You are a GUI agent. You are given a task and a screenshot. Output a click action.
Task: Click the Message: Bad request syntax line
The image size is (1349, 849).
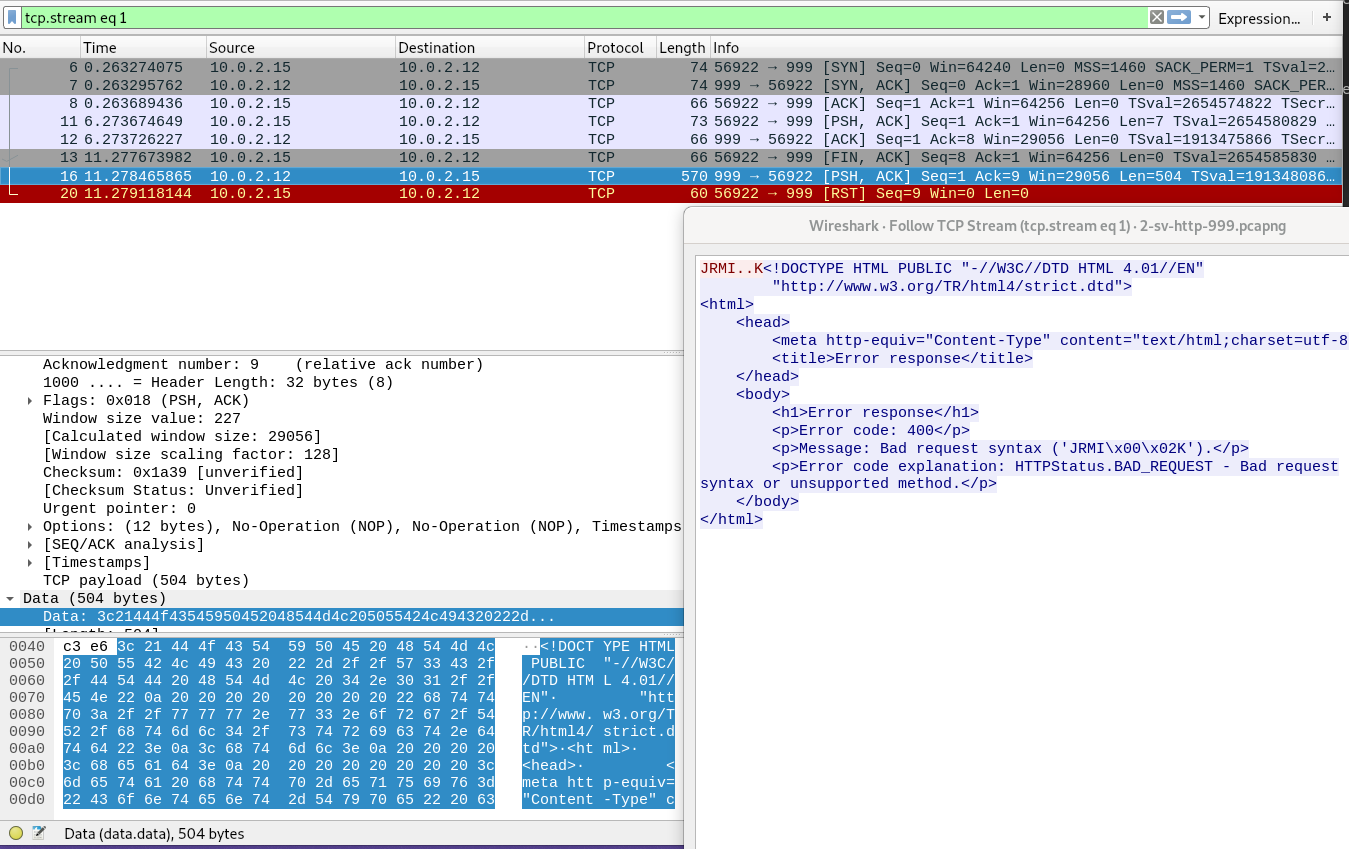coord(1010,448)
